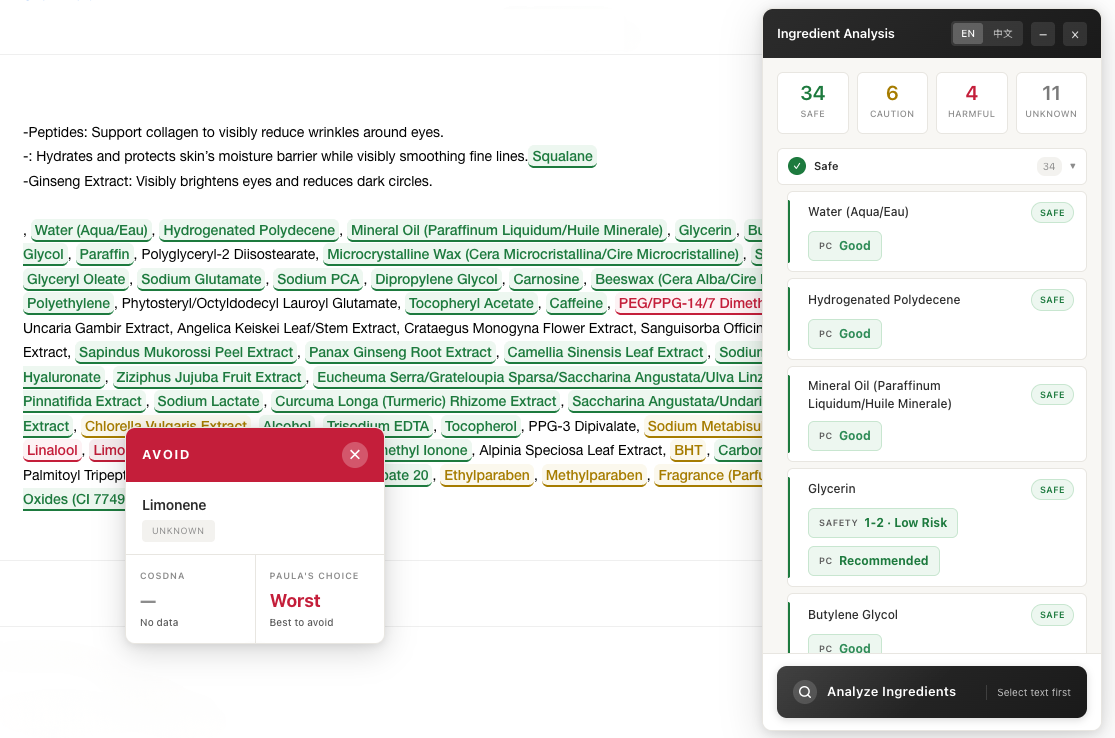Select the 11 UNKNOWN summary card
1115x738 pixels.
click(1051, 102)
